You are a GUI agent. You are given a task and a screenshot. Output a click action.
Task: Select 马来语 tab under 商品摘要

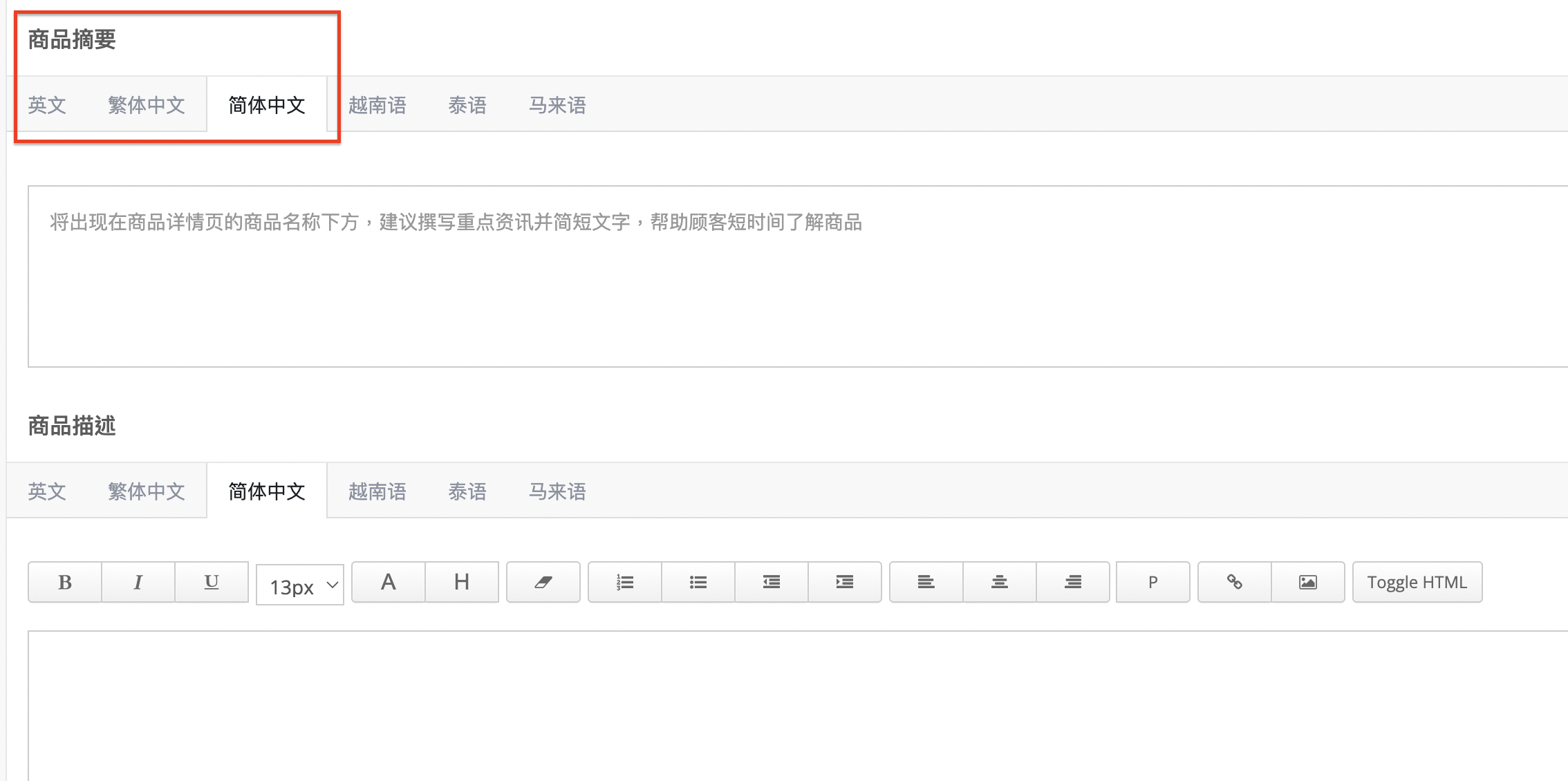pos(557,105)
